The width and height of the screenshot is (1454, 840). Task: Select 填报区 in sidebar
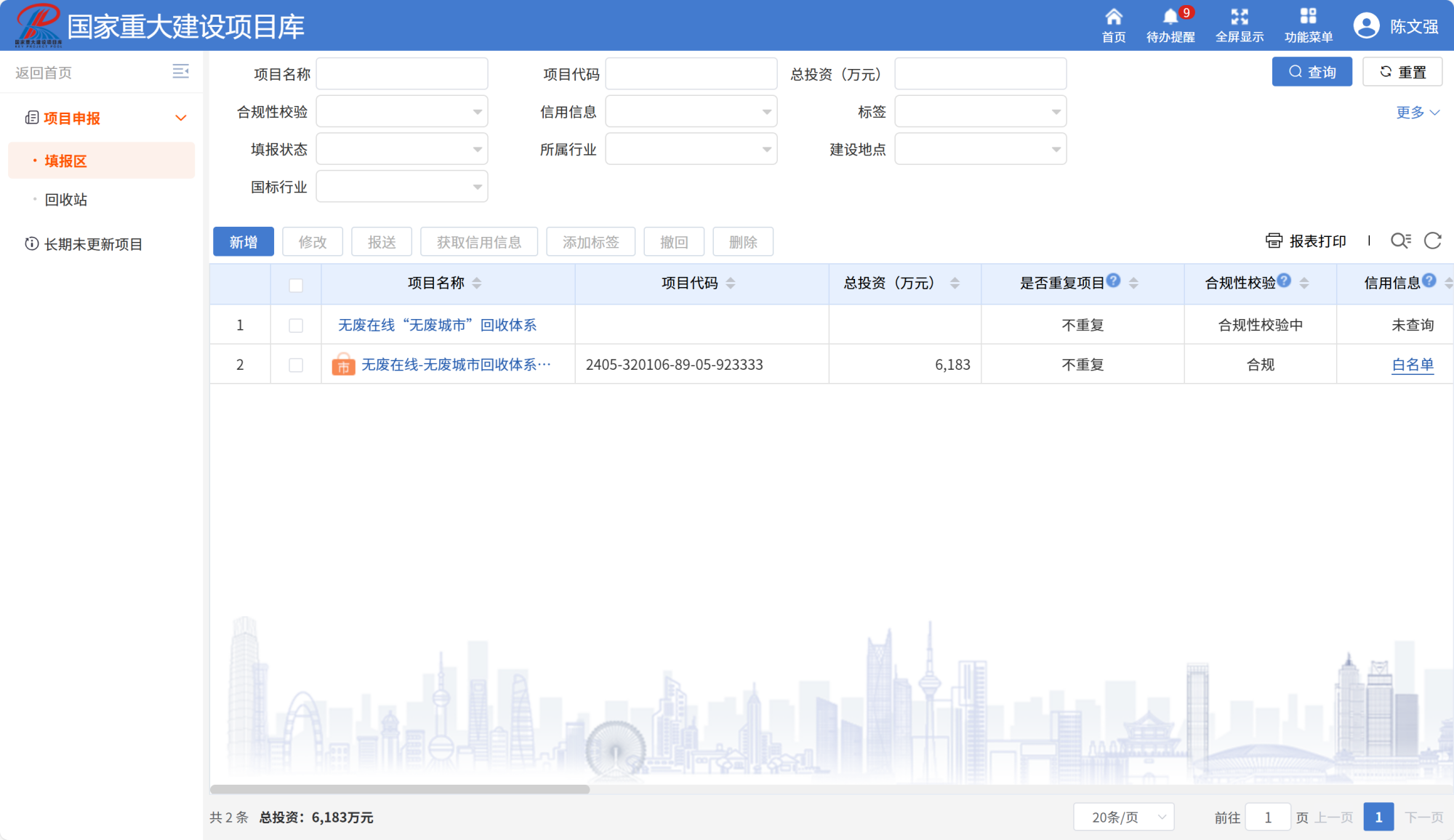tap(102, 161)
